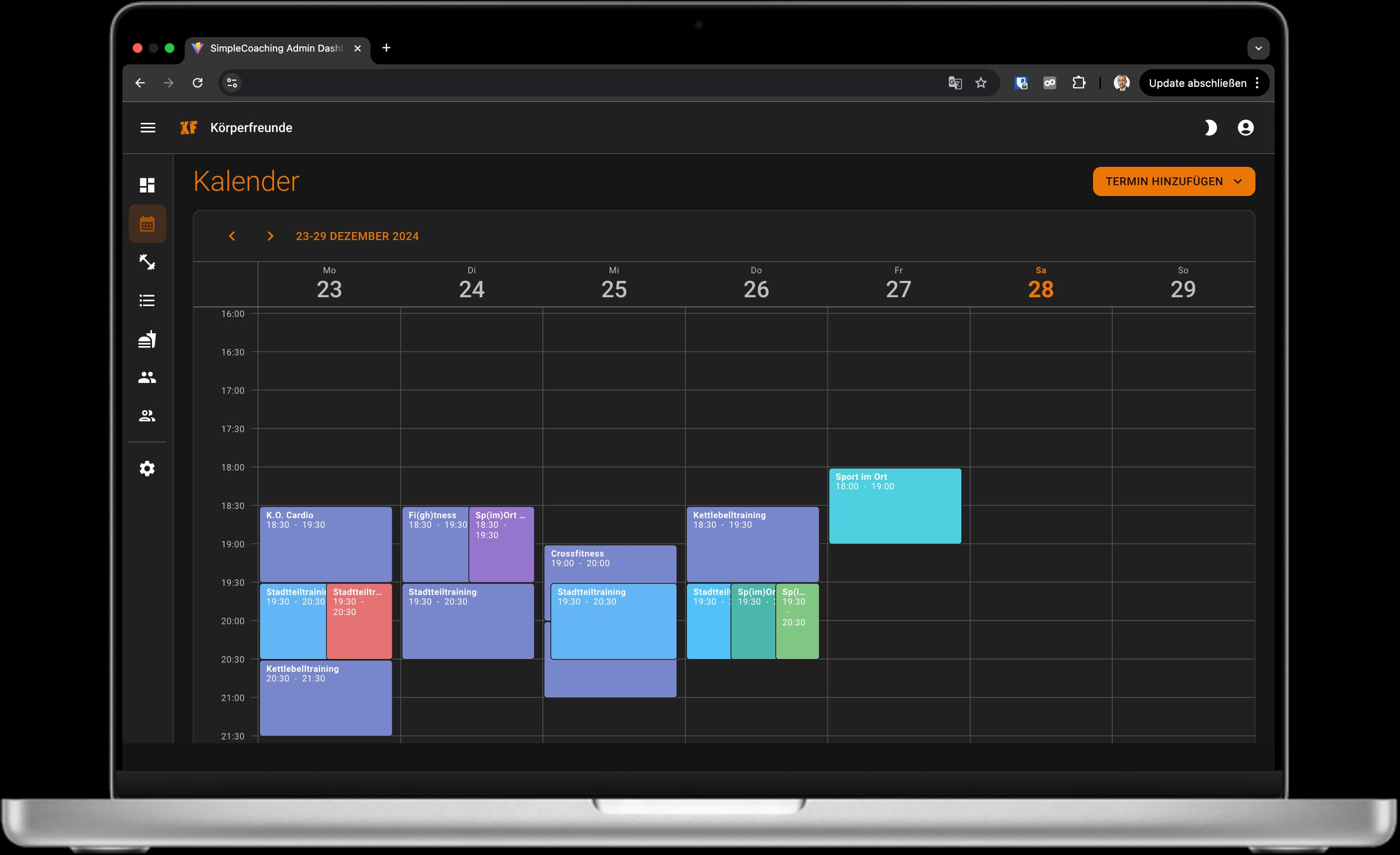This screenshot has height=855, width=1400.
Task: Click the browser forward arrow
Action: [169, 83]
